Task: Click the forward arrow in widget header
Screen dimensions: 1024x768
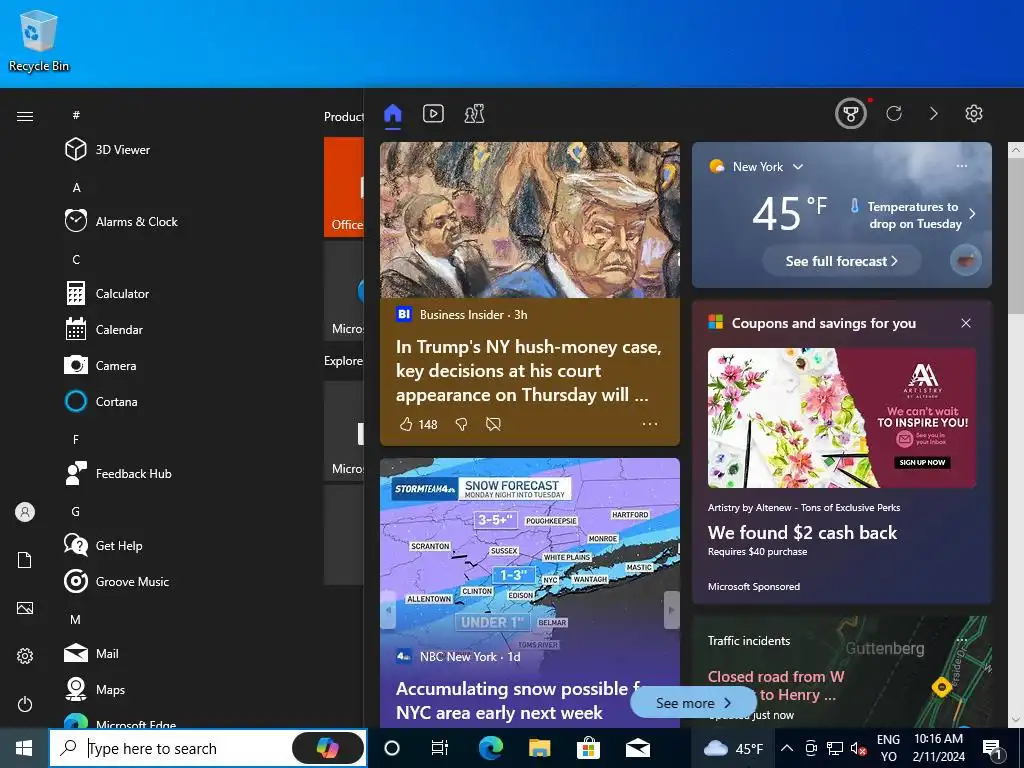Action: [934, 114]
